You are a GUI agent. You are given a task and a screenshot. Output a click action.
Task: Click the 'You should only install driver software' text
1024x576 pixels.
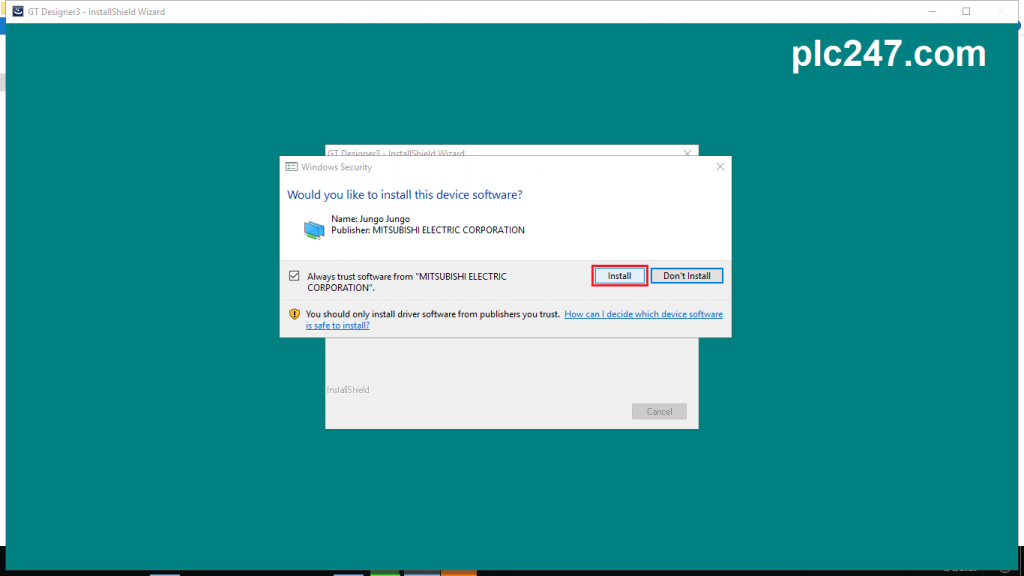[x=433, y=314]
